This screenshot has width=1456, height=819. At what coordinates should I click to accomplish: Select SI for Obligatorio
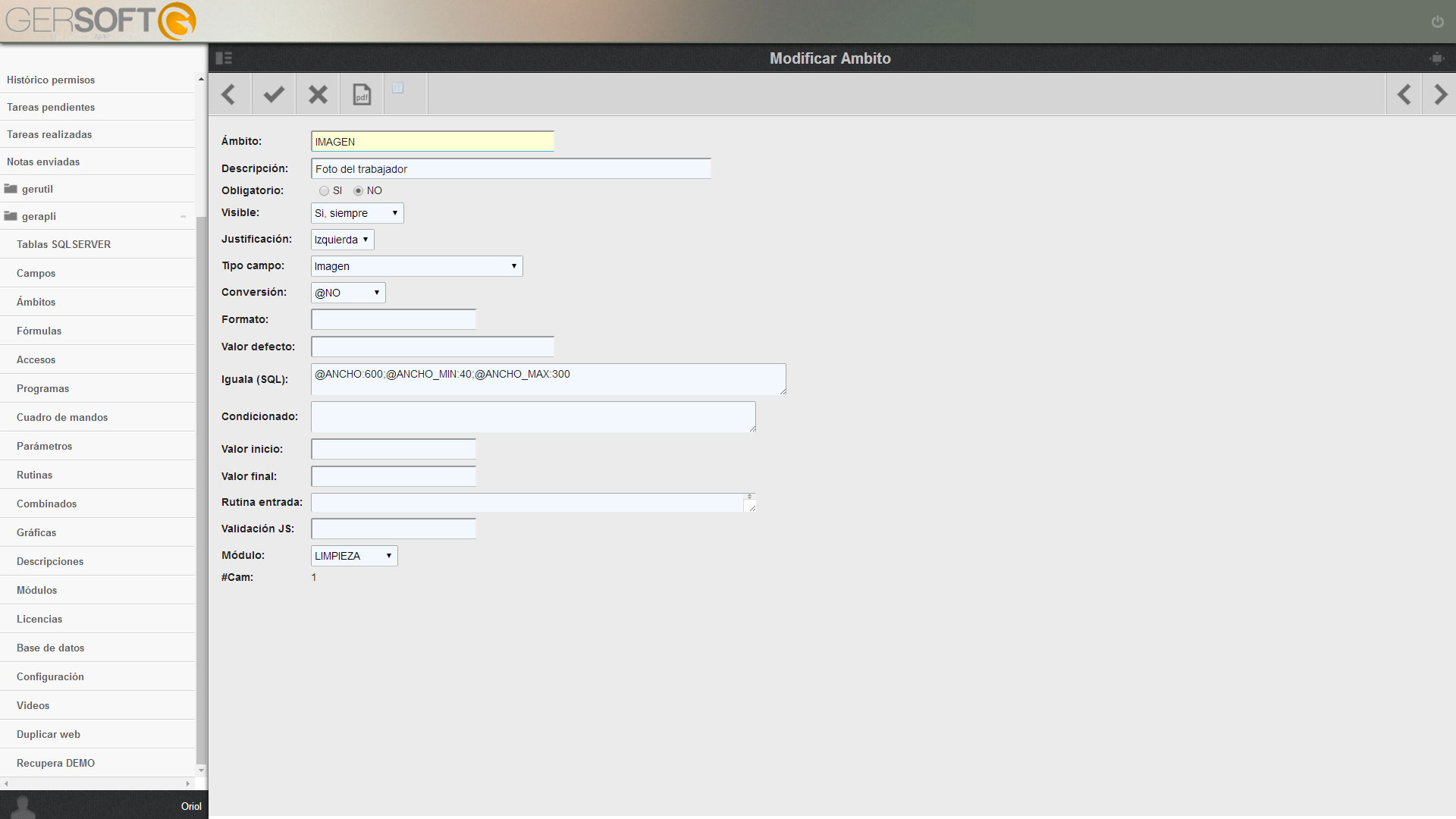324,191
